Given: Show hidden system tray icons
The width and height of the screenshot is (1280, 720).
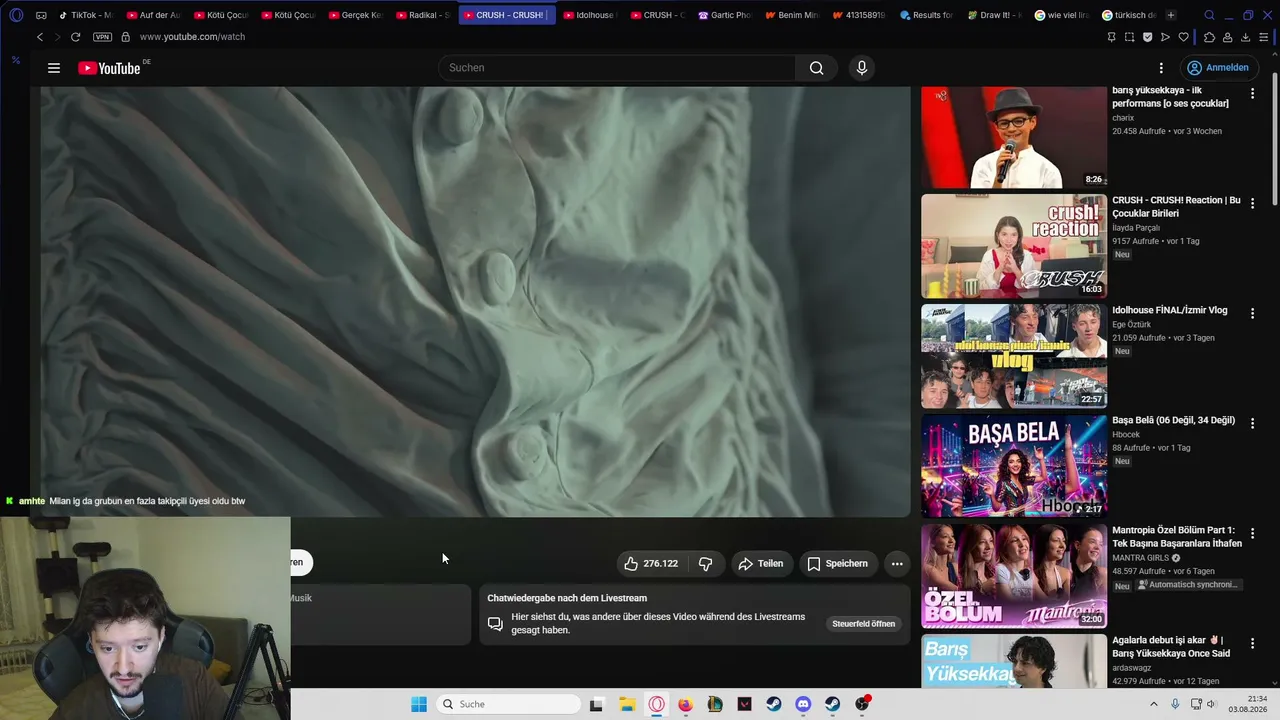Looking at the screenshot, I should (1153, 704).
